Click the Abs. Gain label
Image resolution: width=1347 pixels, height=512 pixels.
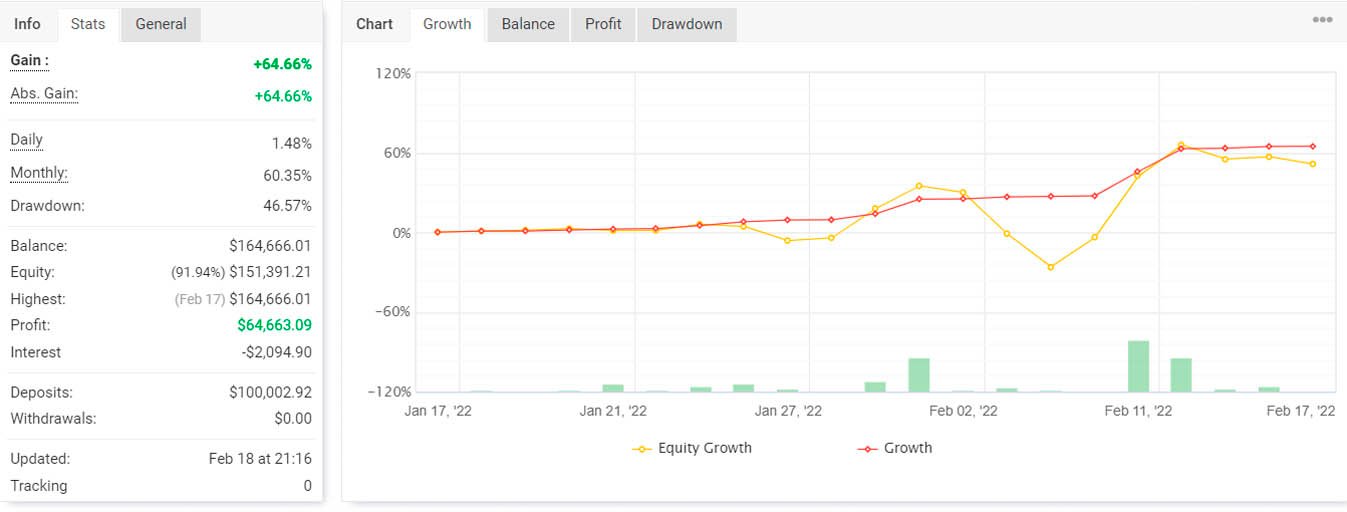(44, 94)
